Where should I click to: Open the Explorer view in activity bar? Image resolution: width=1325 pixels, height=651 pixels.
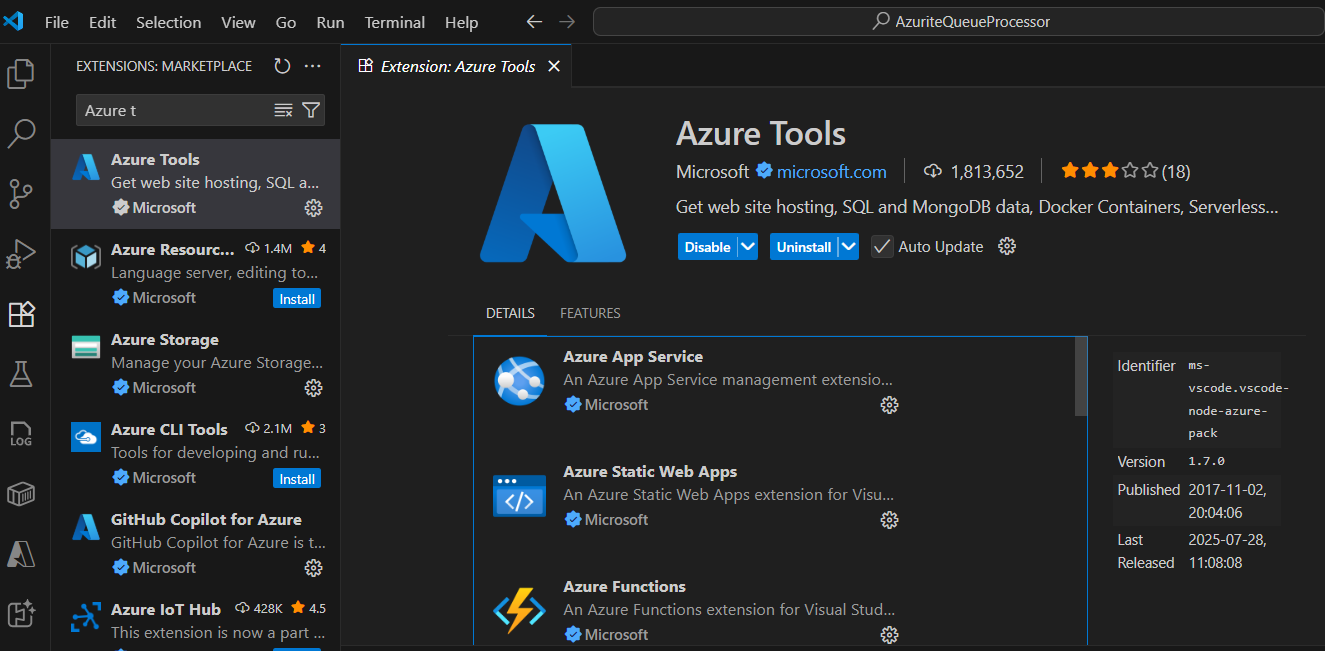(21, 74)
